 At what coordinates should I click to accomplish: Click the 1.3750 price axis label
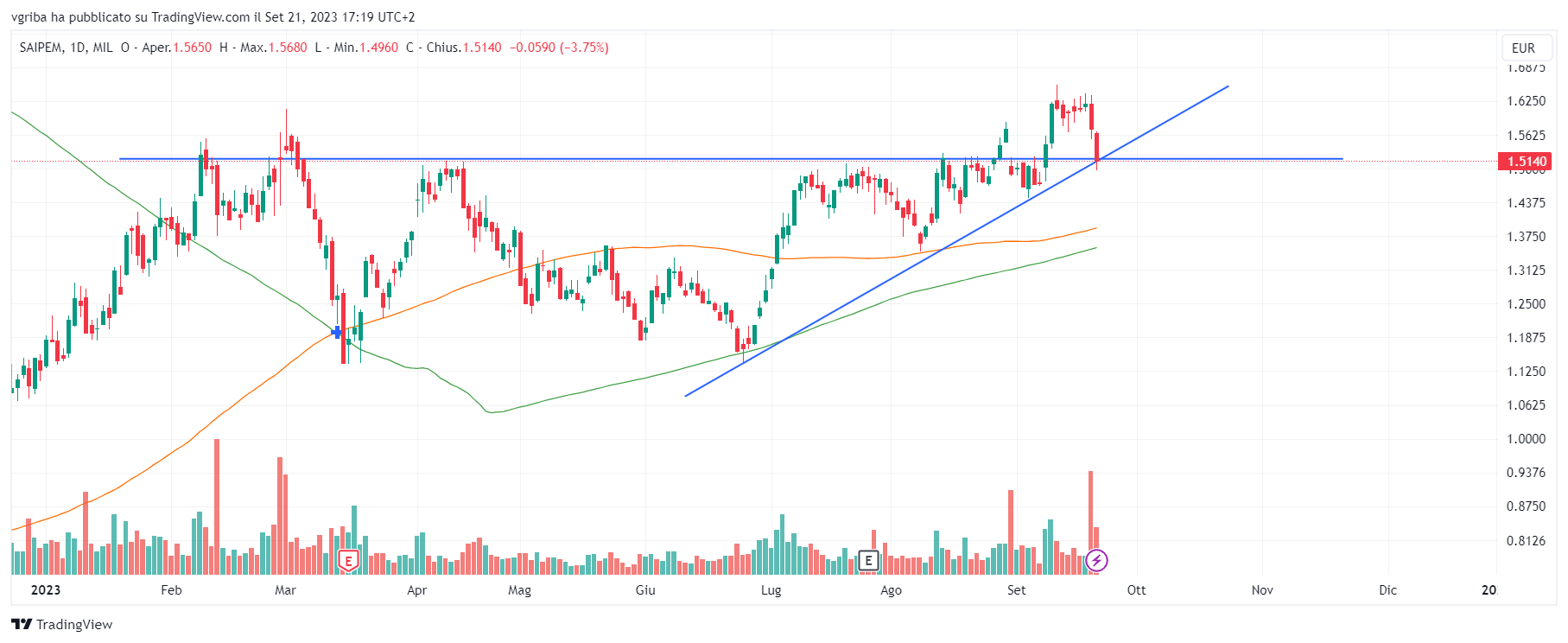pos(1527,237)
